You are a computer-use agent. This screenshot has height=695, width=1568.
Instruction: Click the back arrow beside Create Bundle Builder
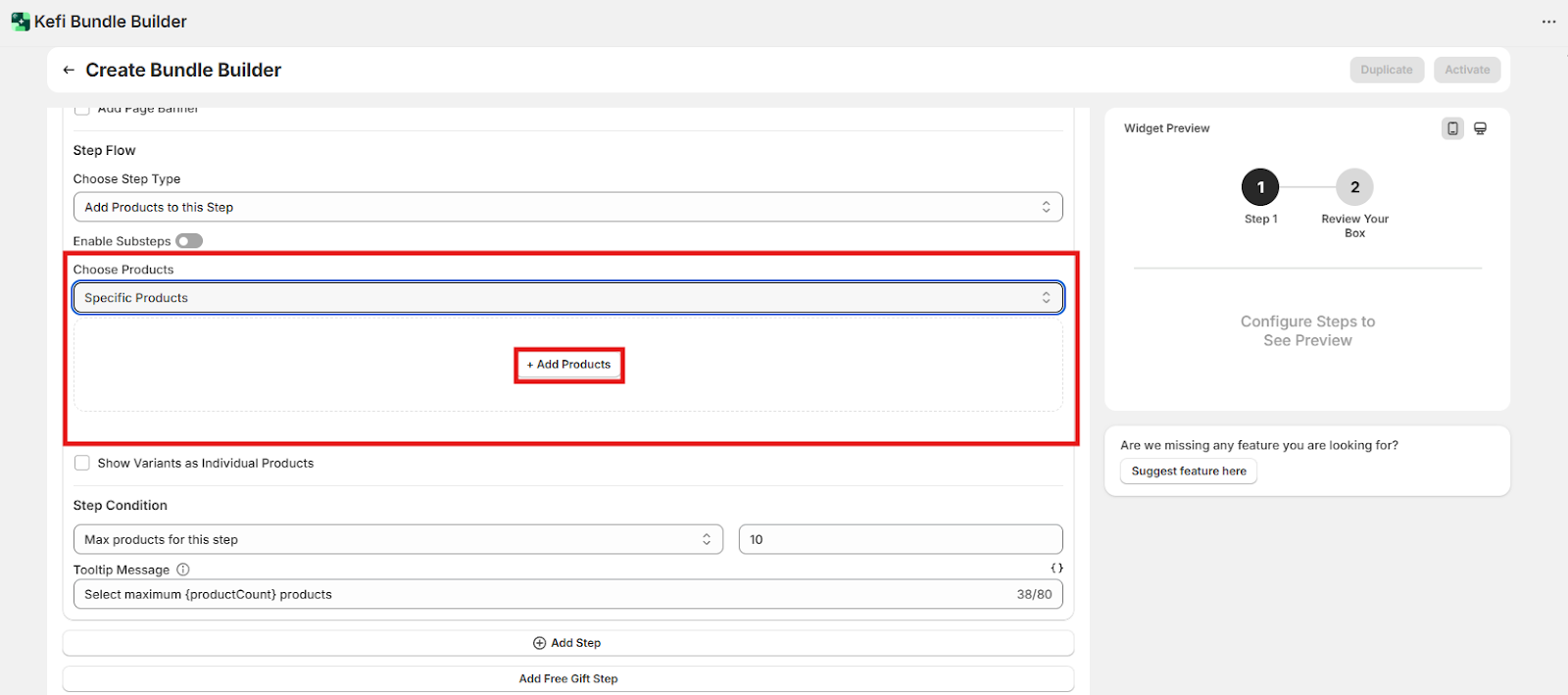click(x=69, y=71)
